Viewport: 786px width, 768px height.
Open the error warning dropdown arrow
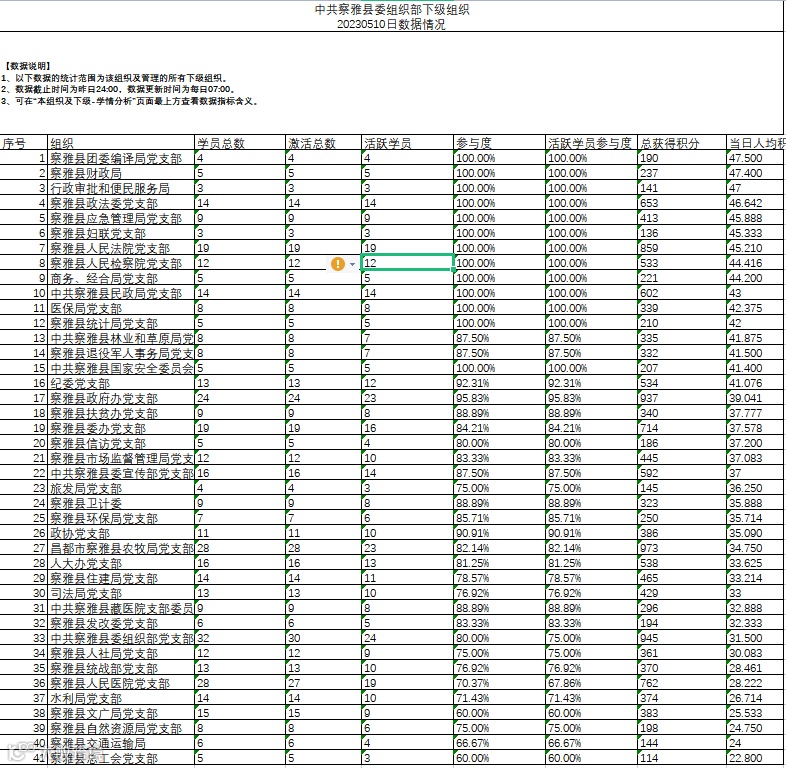click(352, 264)
